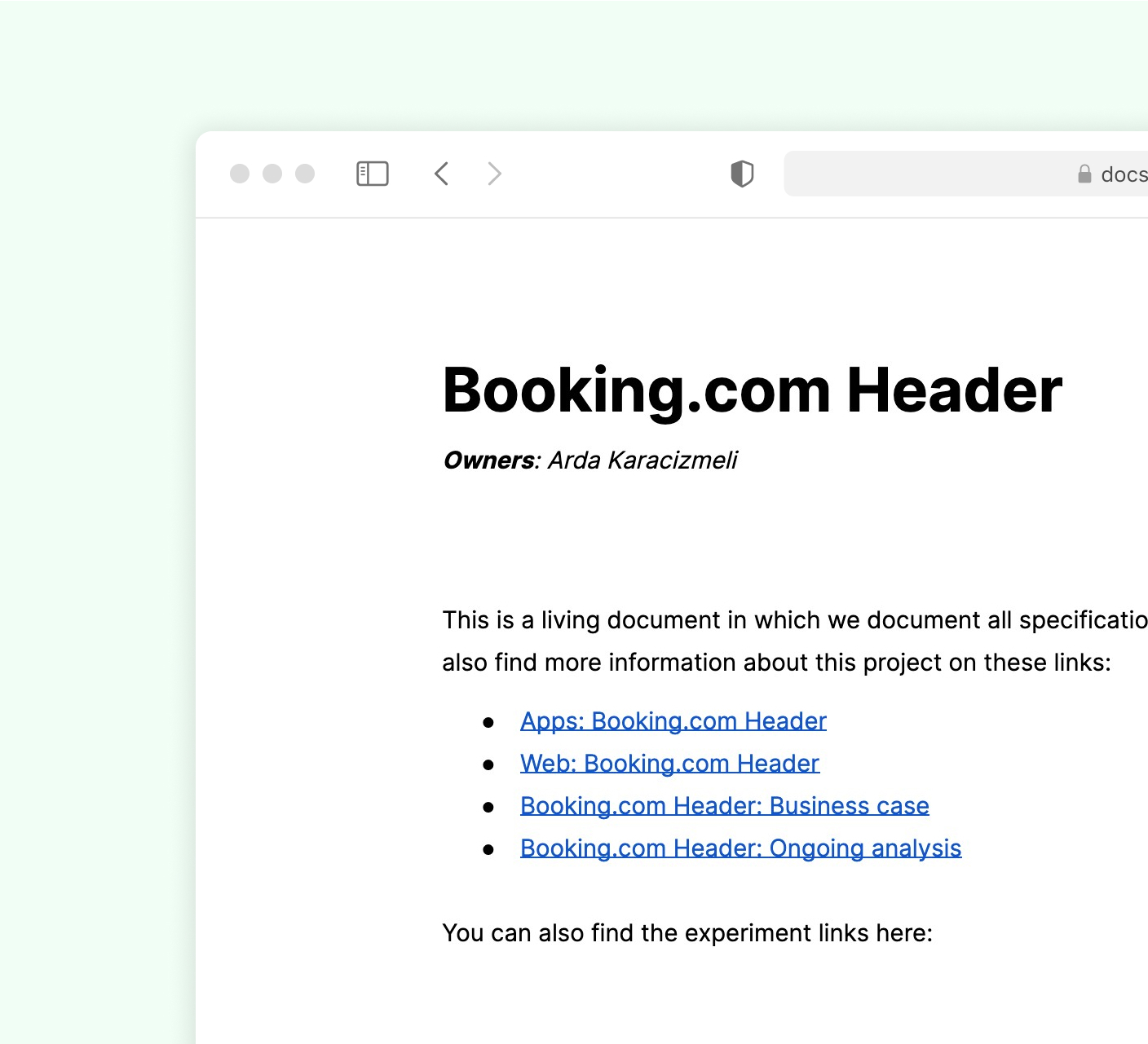Open the Web: Booking.com Header link

669,764
